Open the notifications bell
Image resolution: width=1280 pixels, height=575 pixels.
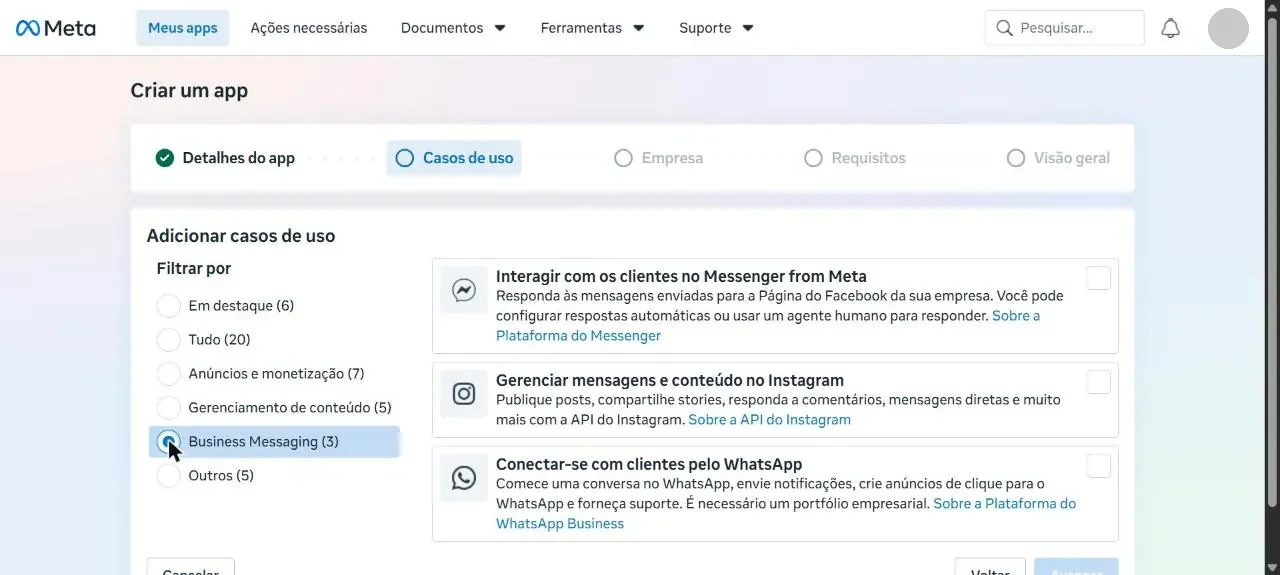[x=1170, y=28]
